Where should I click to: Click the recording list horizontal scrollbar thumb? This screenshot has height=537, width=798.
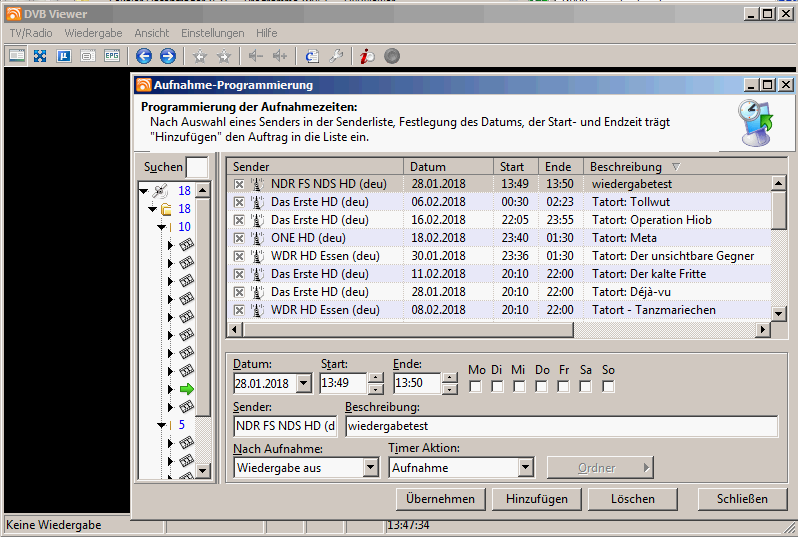point(408,330)
